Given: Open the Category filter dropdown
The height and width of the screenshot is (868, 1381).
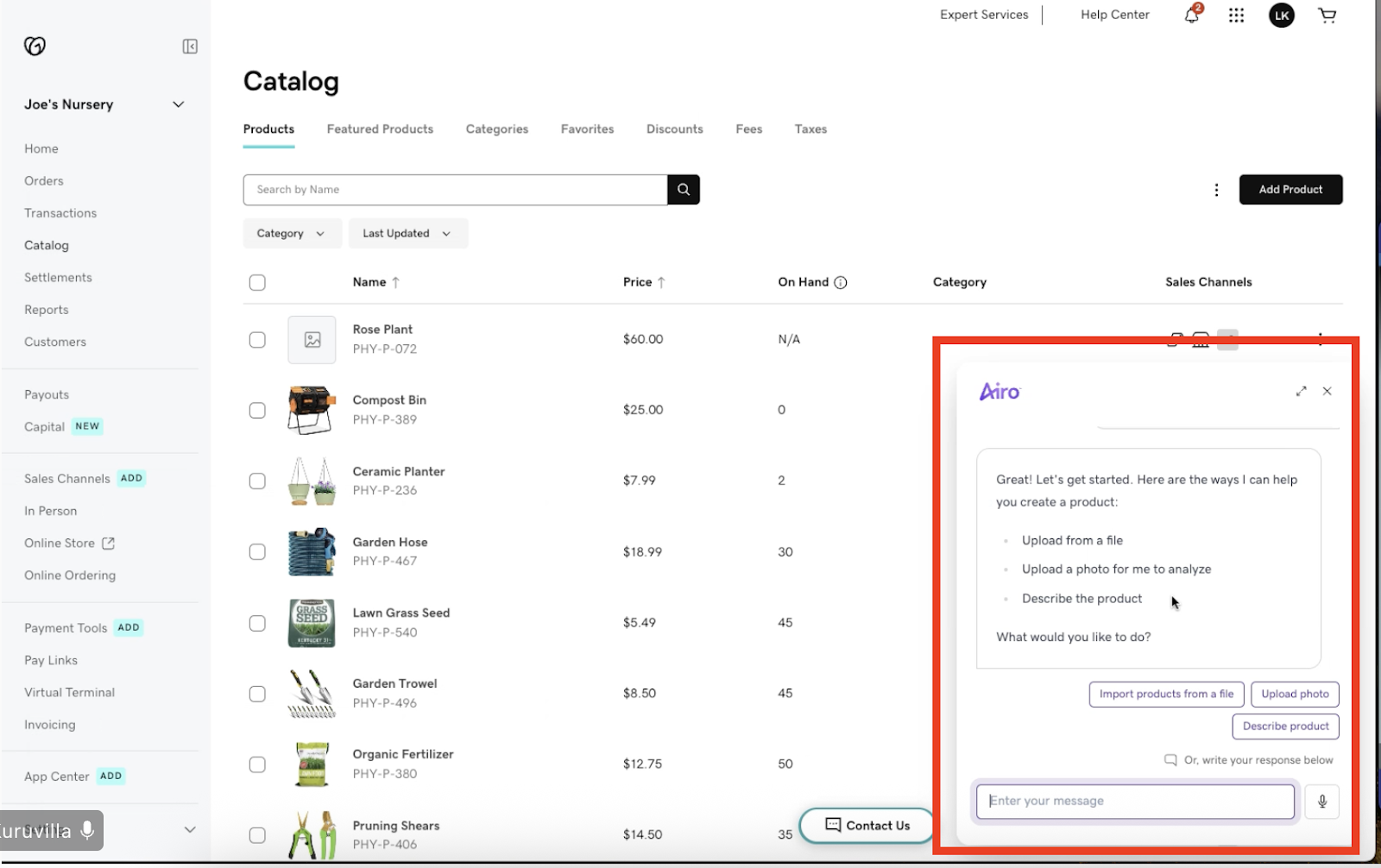Looking at the screenshot, I should pos(292,233).
